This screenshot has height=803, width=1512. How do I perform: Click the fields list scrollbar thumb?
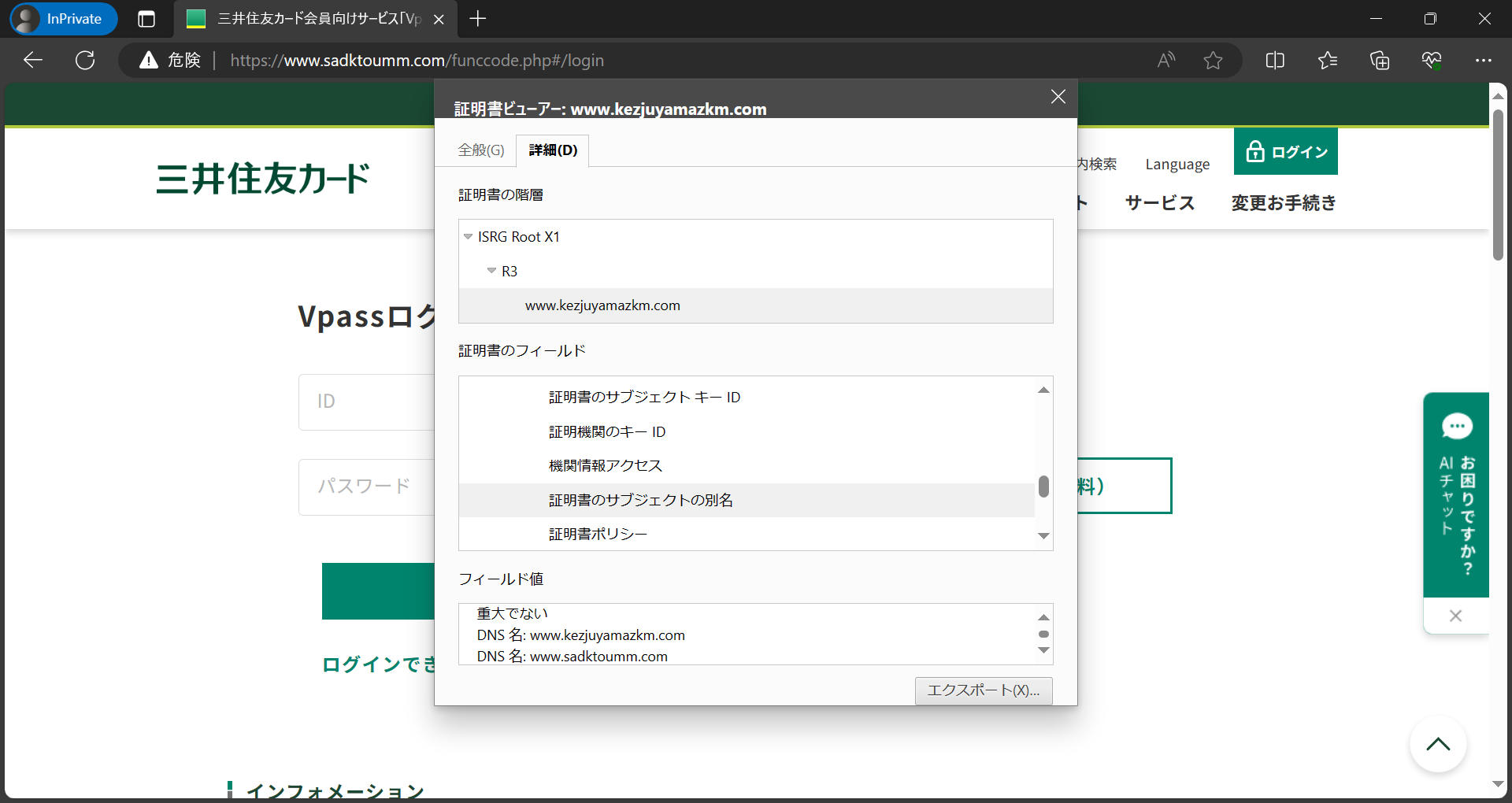(x=1043, y=487)
